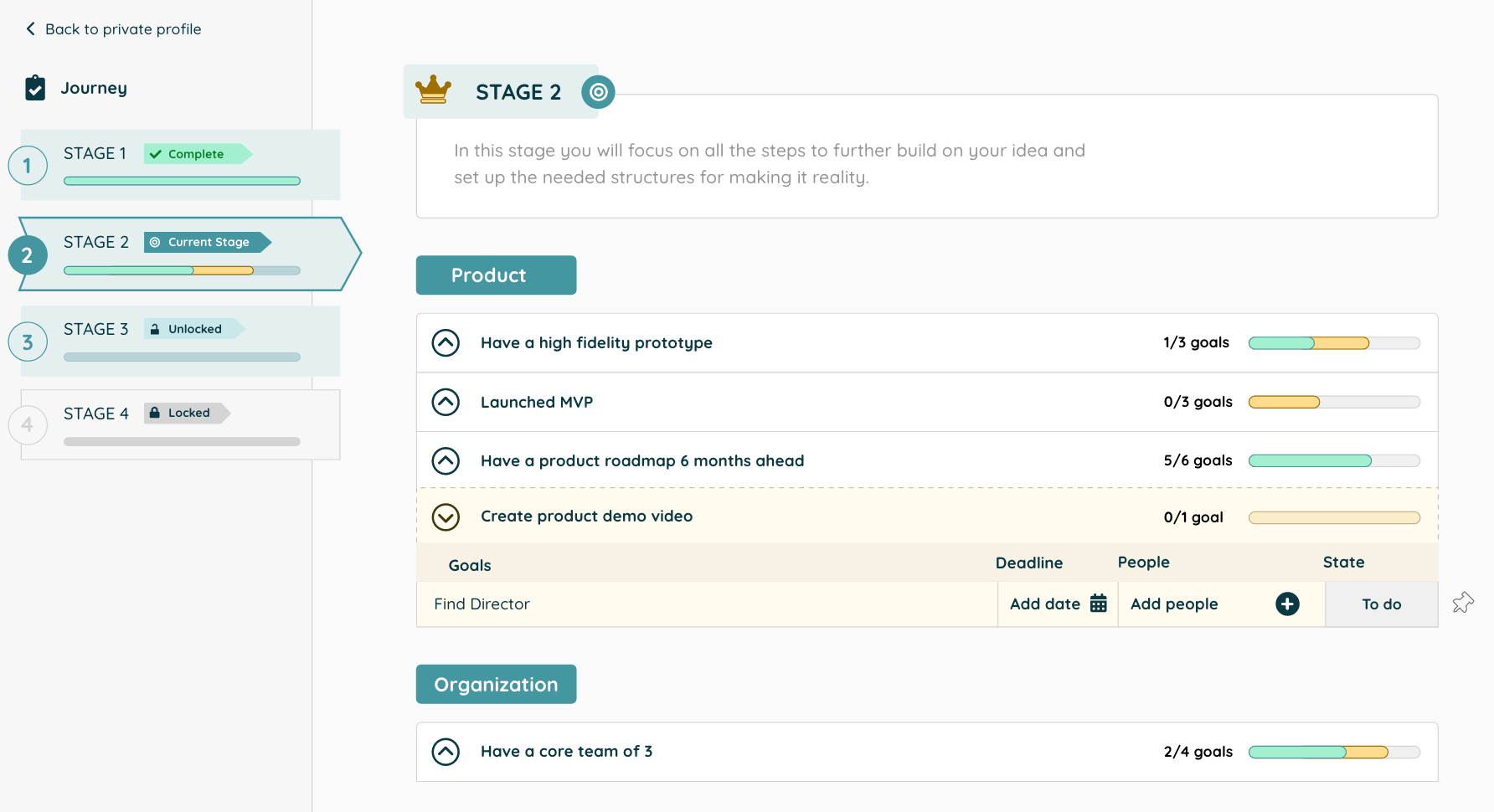Click the crown icon beside Stage 2
Viewport: 1494px width, 812px height.
[433, 90]
